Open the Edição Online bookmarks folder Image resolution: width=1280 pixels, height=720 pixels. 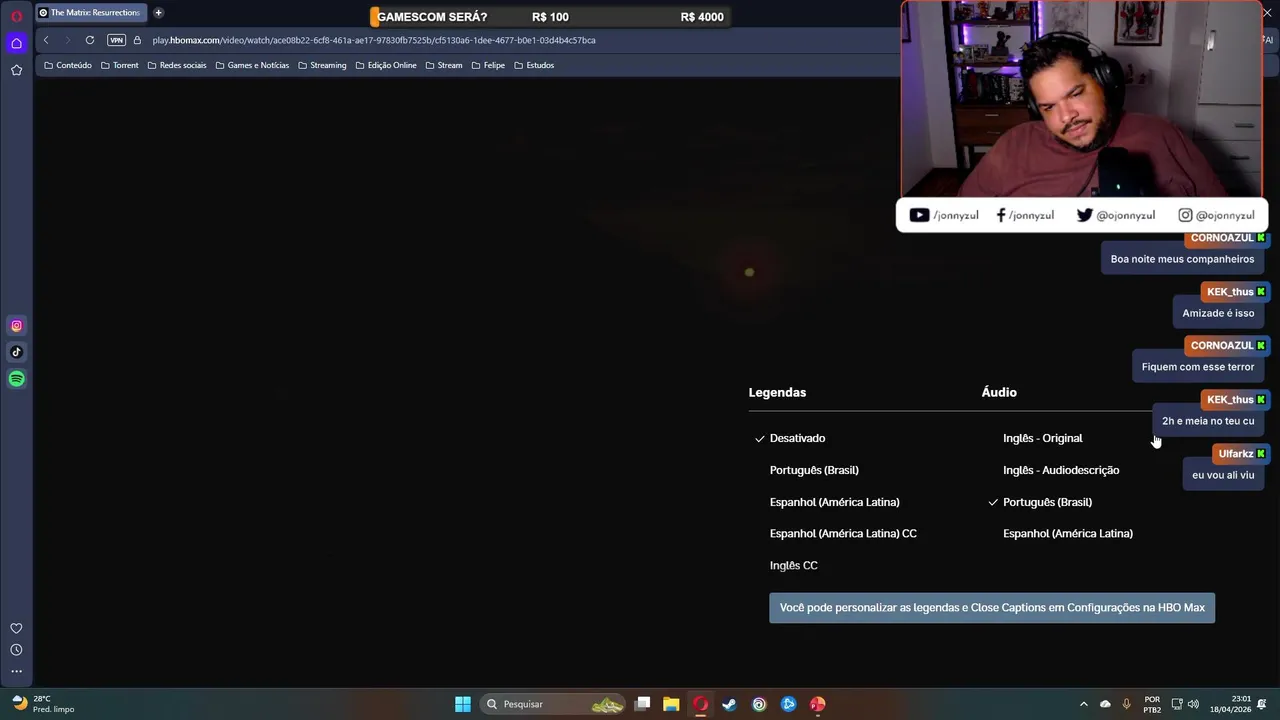pos(385,65)
